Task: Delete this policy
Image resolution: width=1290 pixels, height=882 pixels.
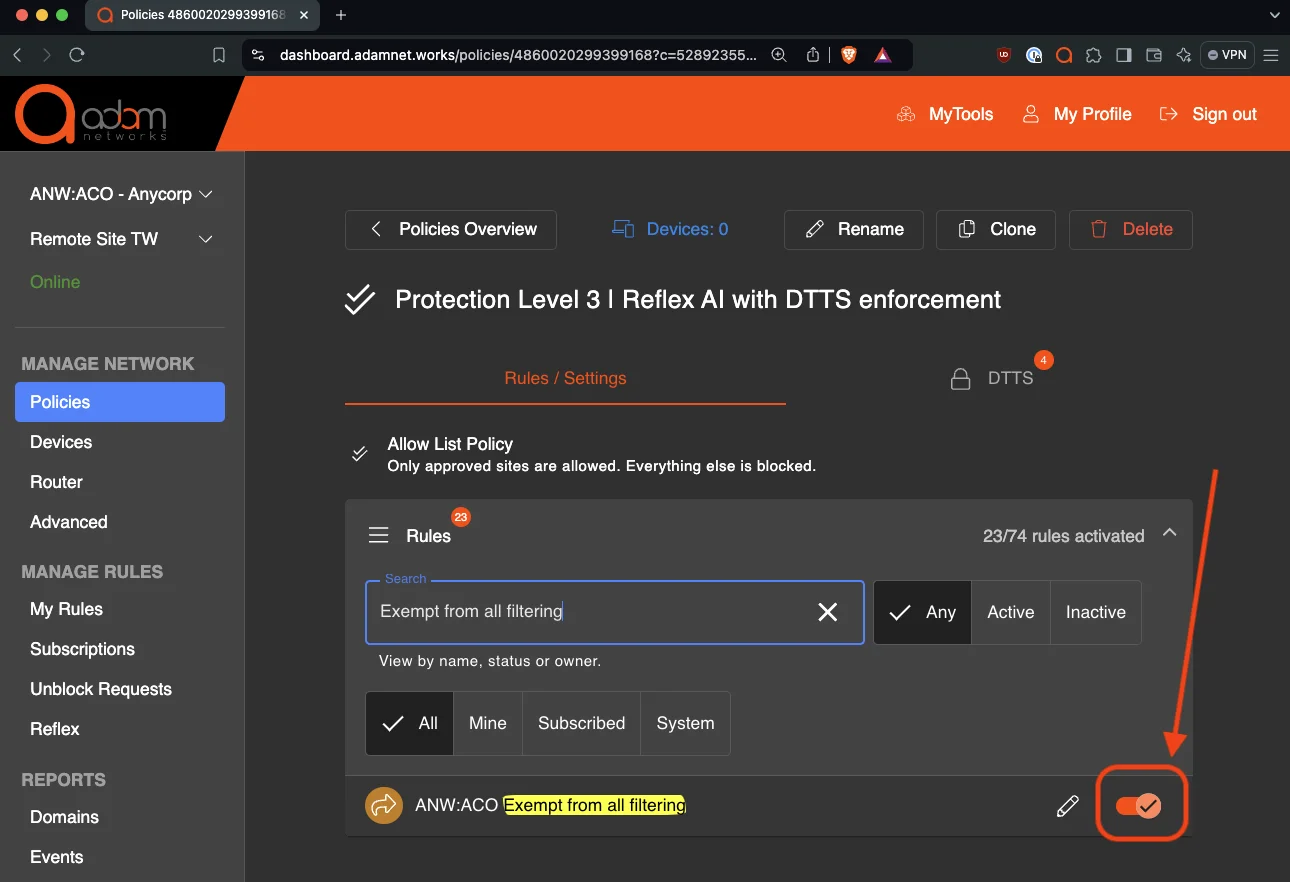Action: click(x=1131, y=229)
